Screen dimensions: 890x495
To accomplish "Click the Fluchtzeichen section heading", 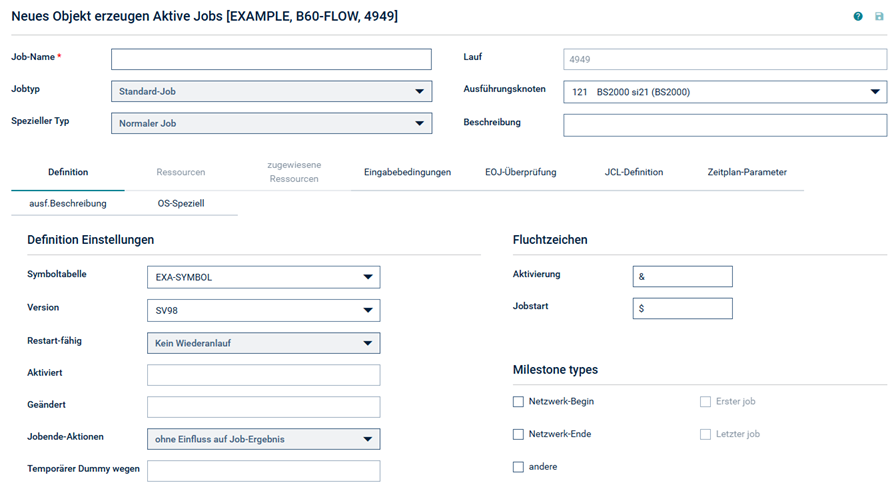I will (550, 240).
